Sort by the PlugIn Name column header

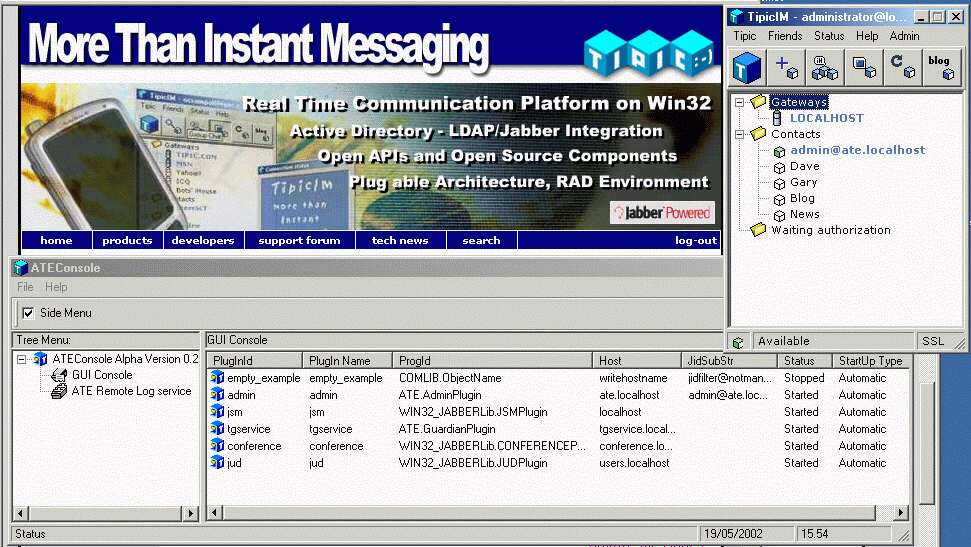click(347, 361)
